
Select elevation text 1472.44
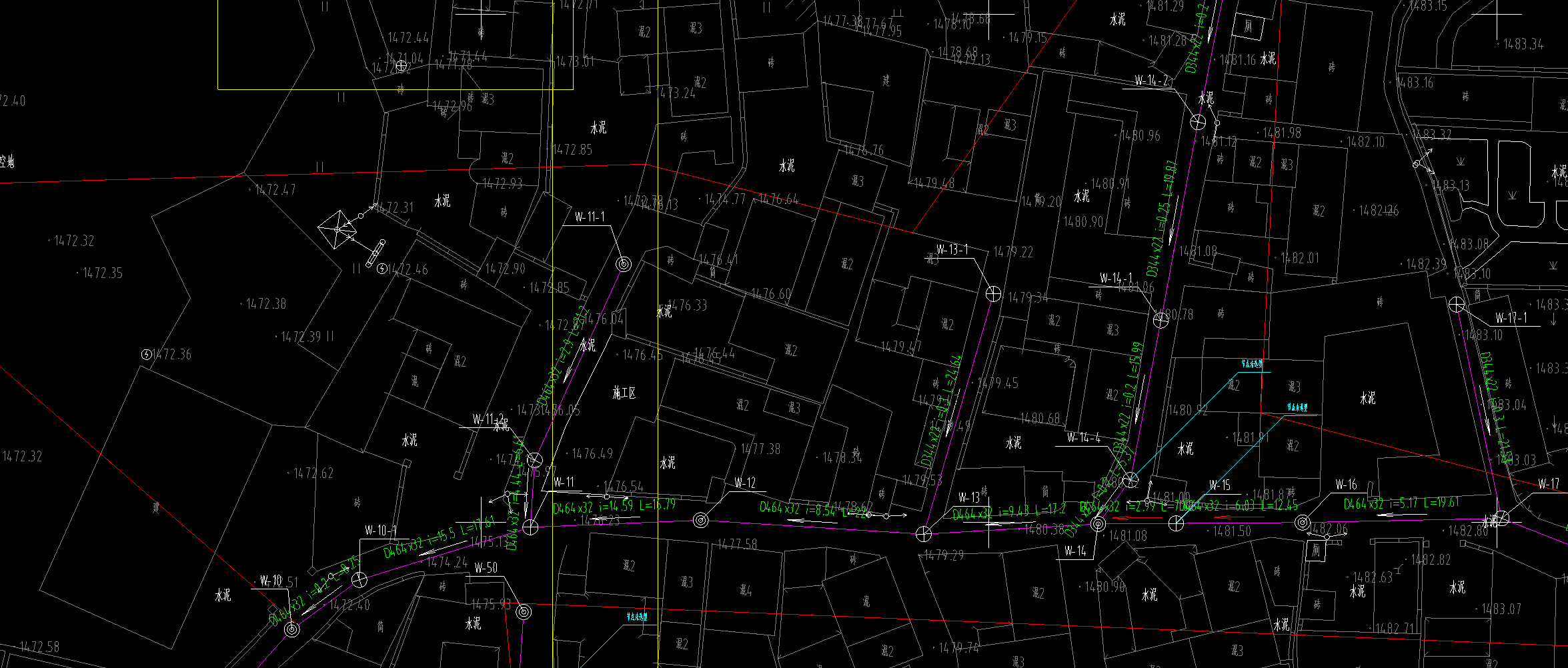[x=408, y=38]
